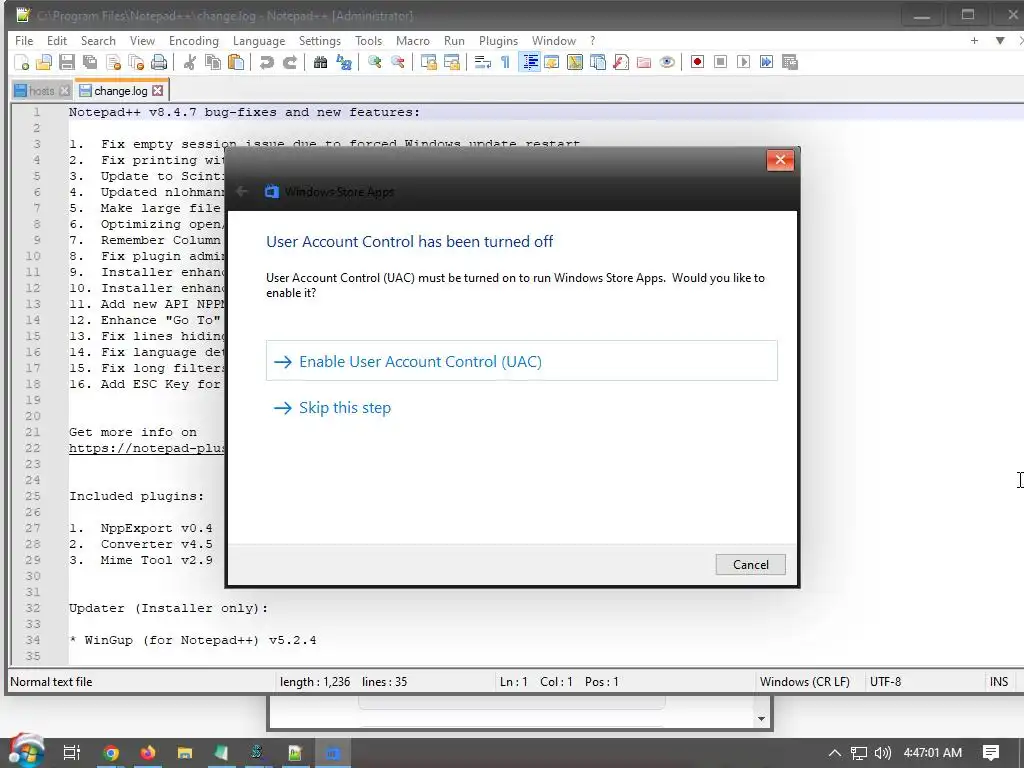Click Run macro multiple times icon
This screenshot has height=768, width=1024.
click(766, 62)
